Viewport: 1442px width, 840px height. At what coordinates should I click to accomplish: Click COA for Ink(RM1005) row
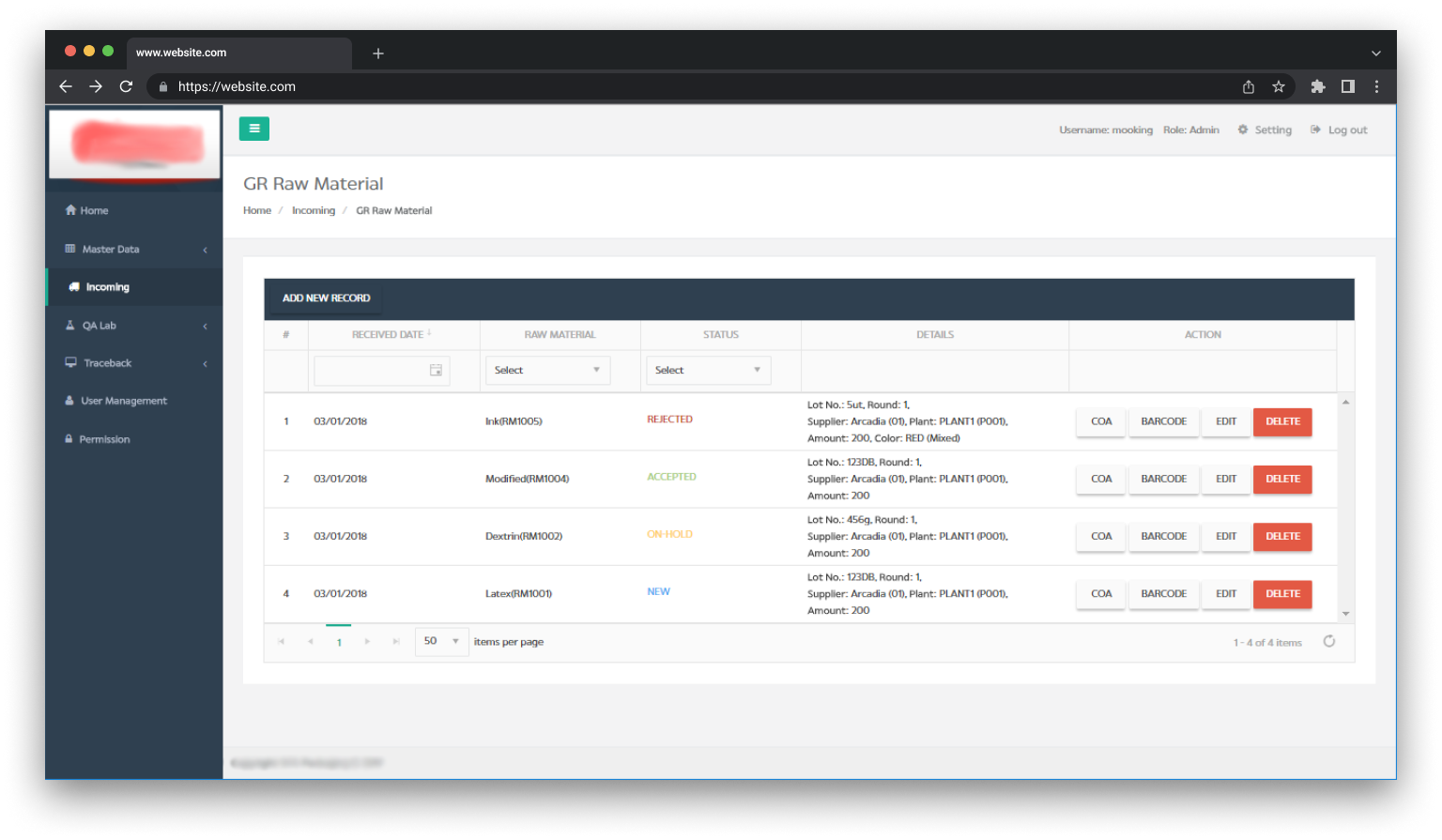point(1101,421)
